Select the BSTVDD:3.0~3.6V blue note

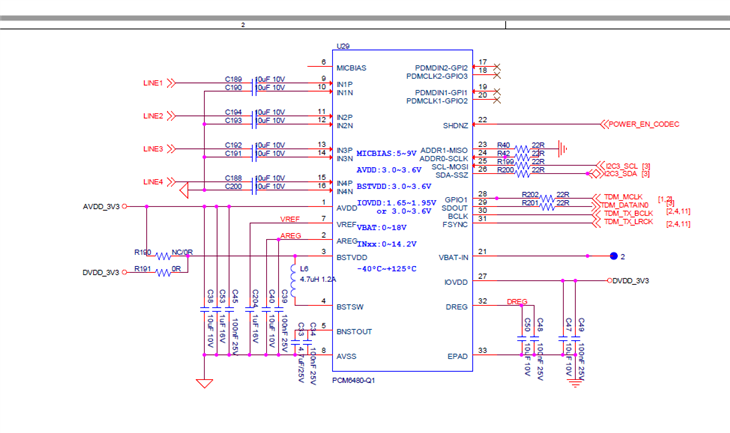(394, 186)
